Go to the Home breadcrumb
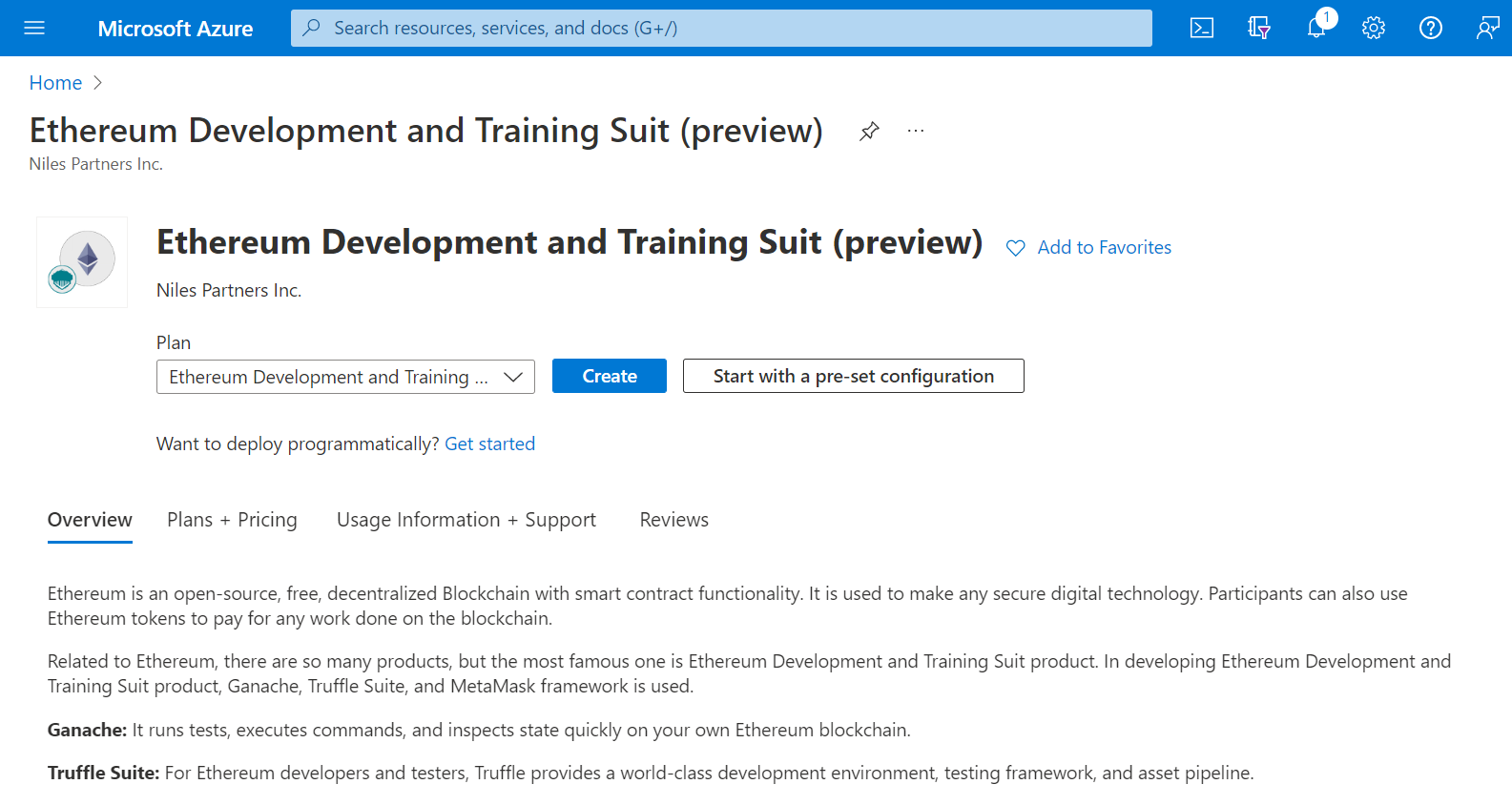The height and width of the screenshot is (805, 1512). [55, 83]
